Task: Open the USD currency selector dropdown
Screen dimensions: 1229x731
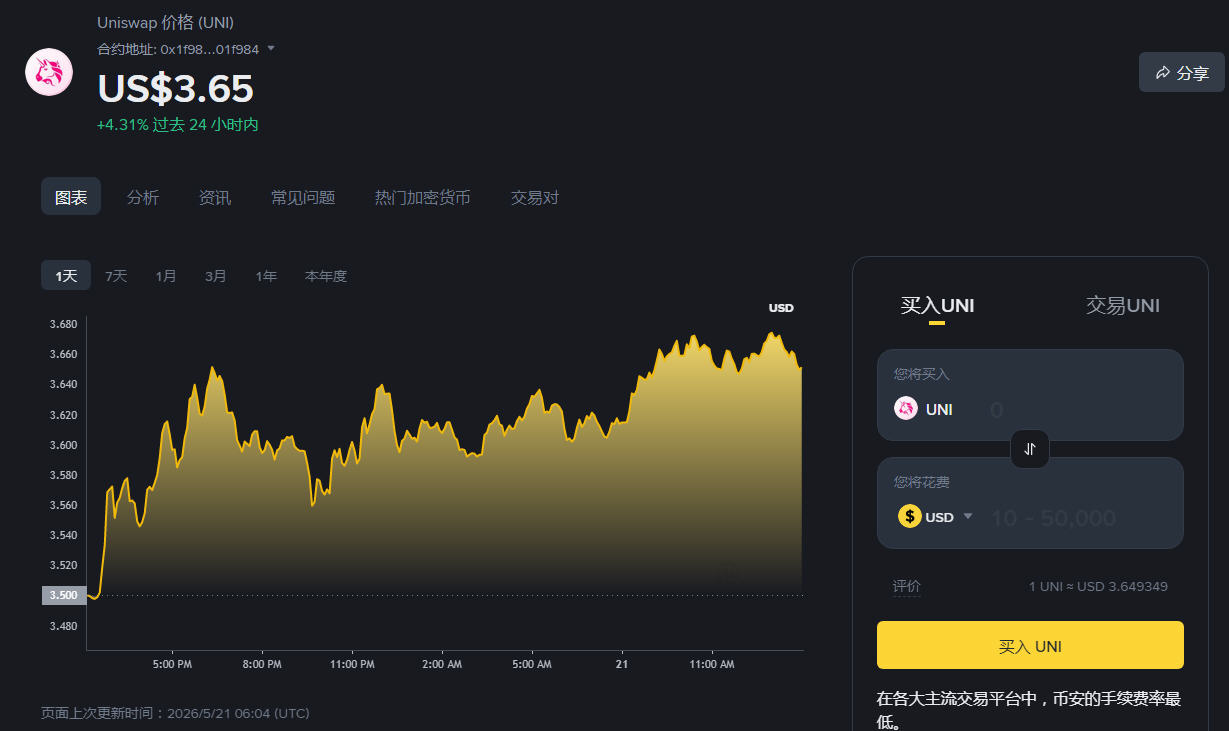Action: (x=936, y=517)
